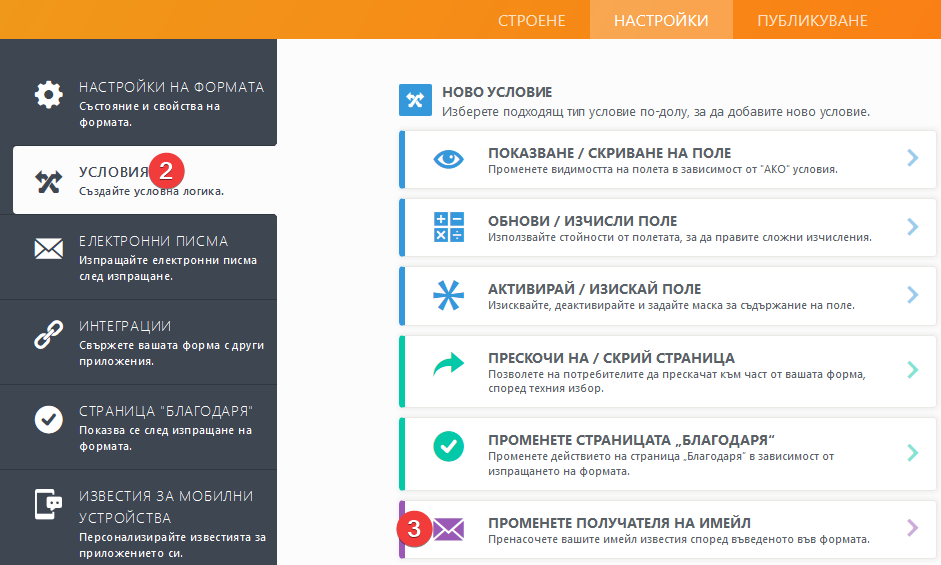The height and width of the screenshot is (565, 941).
Task: Click the green skip arrow icon
Action: pyautogui.click(x=448, y=364)
